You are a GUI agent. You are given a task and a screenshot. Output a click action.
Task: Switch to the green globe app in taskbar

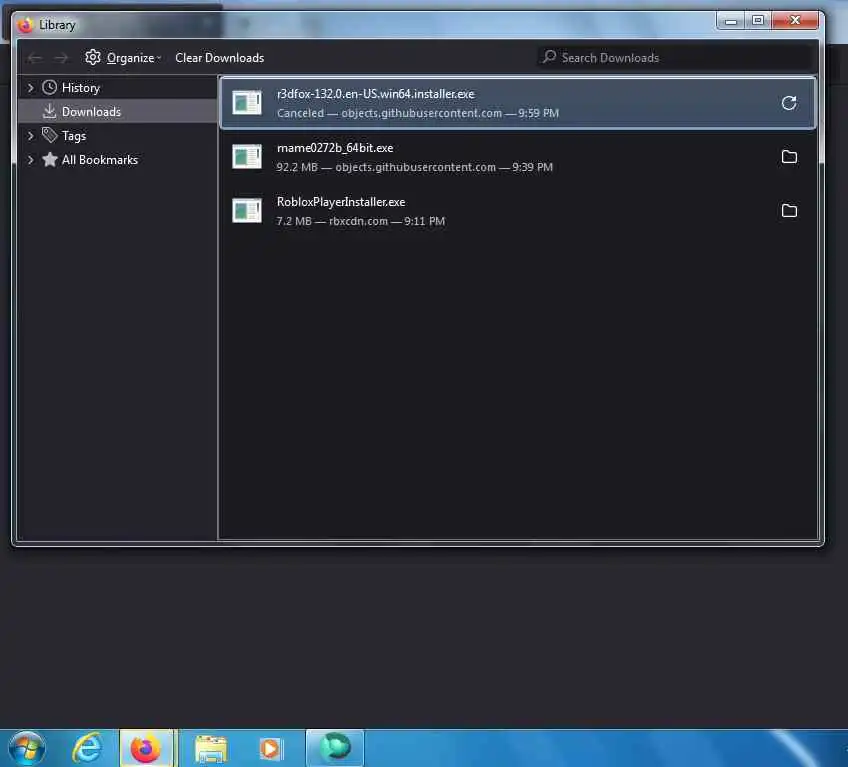(x=335, y=748)
